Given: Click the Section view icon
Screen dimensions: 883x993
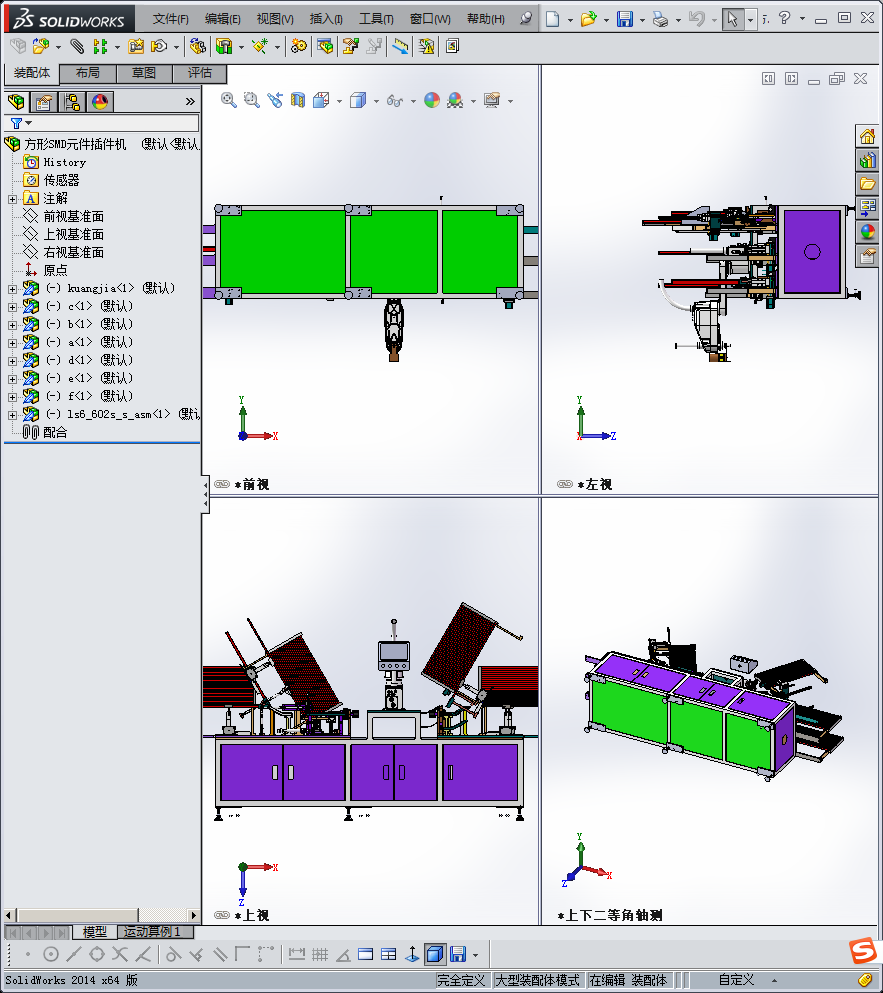Looking at the screenshot, I should (298, 100).
